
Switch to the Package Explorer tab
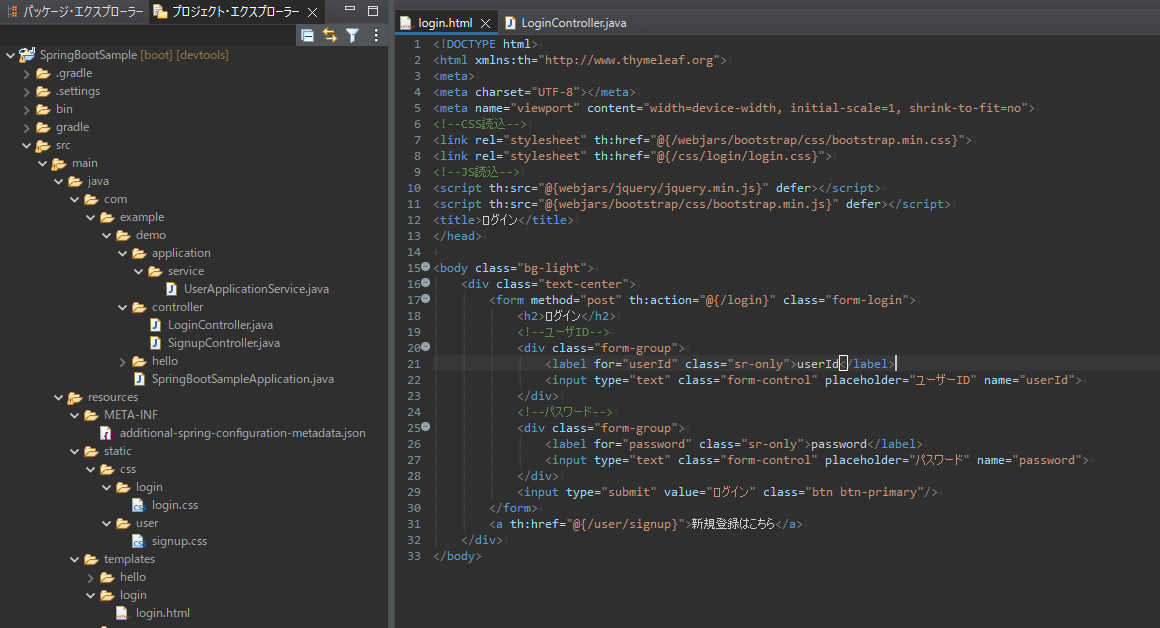tap(75, 12)
